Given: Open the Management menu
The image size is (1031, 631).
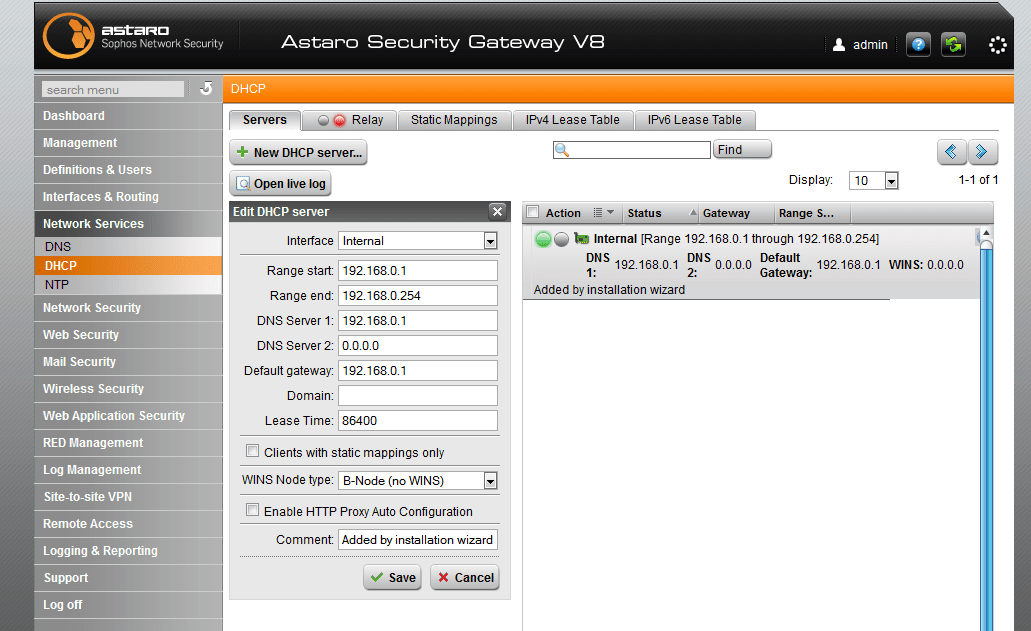Looking at the screenshot, I should pyautogui.click(x=128, y=143).
